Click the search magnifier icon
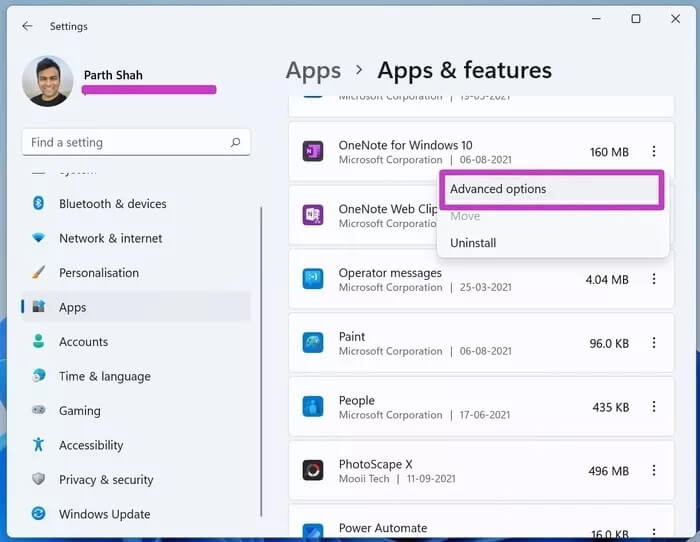This screenshot has height=542, width=700. (235, 142)
